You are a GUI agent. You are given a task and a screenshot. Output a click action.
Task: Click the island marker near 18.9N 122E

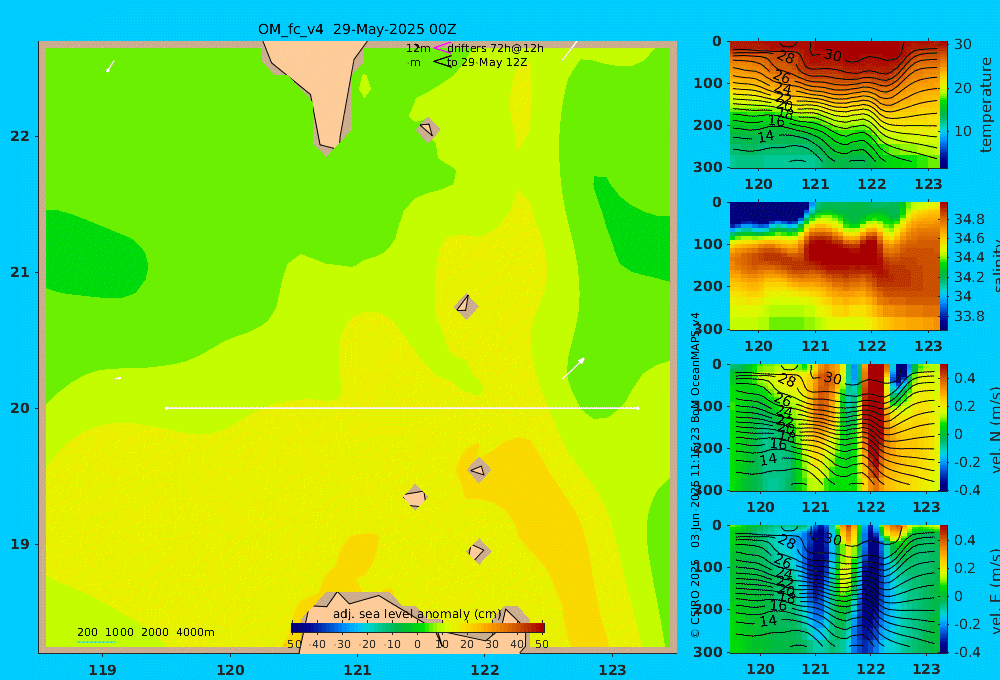click(x=478, y=551)
